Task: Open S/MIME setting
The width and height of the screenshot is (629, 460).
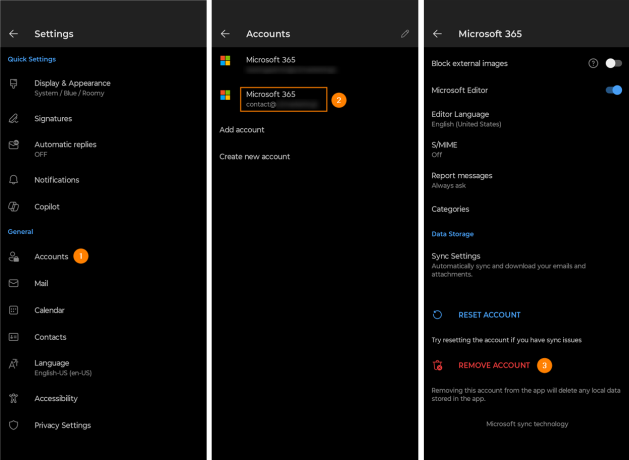Action: click(x=527, y=149)
